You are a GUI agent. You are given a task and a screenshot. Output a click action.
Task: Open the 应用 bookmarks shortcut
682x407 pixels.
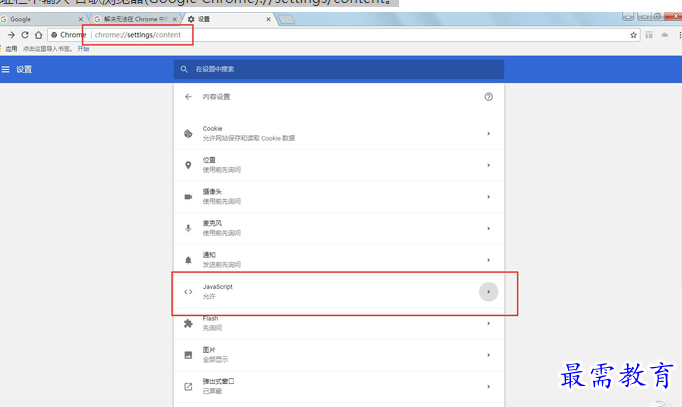[10, 49]
